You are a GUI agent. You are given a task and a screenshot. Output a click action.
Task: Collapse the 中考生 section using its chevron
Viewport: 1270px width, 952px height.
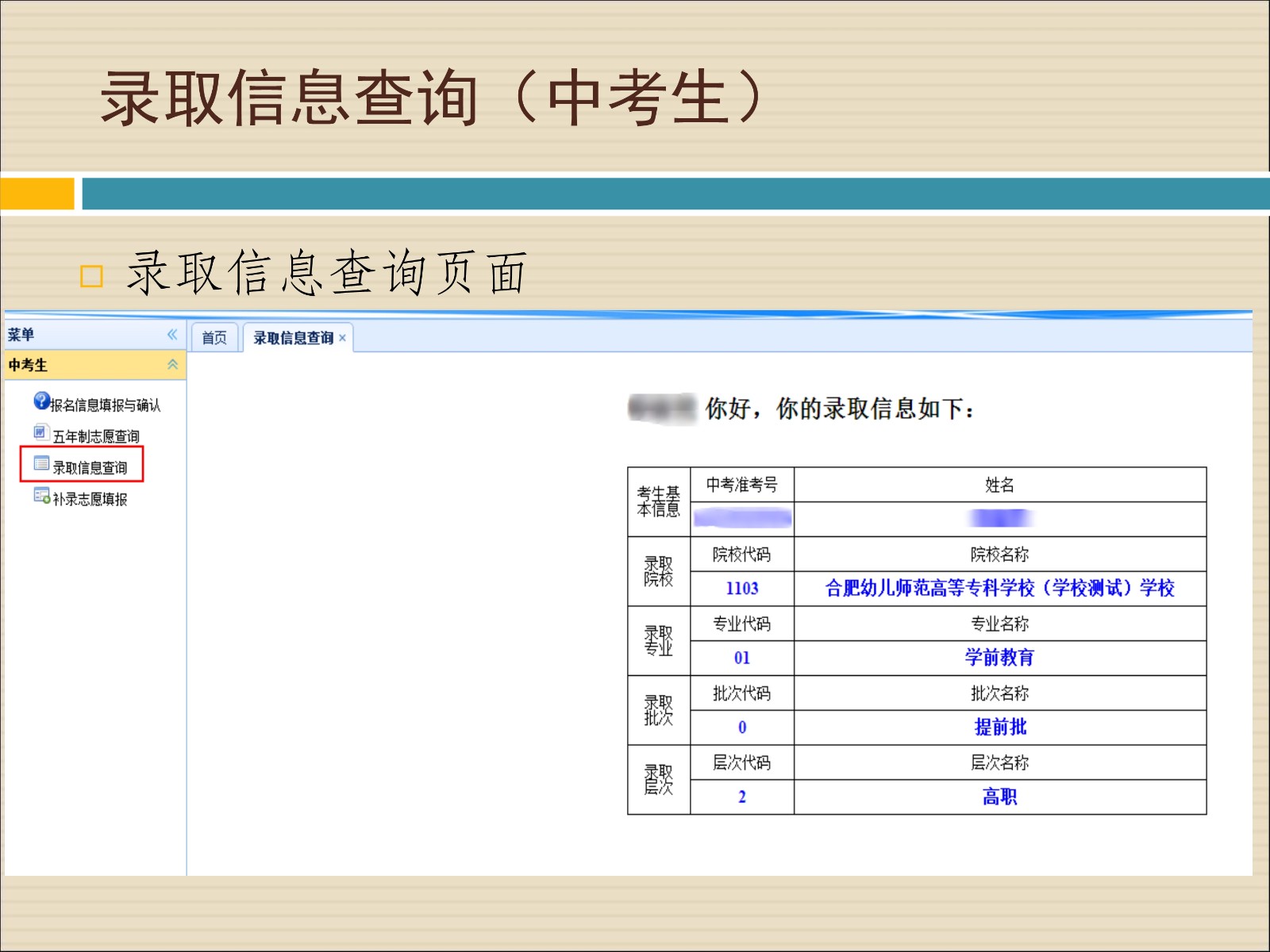pos(172,365)
